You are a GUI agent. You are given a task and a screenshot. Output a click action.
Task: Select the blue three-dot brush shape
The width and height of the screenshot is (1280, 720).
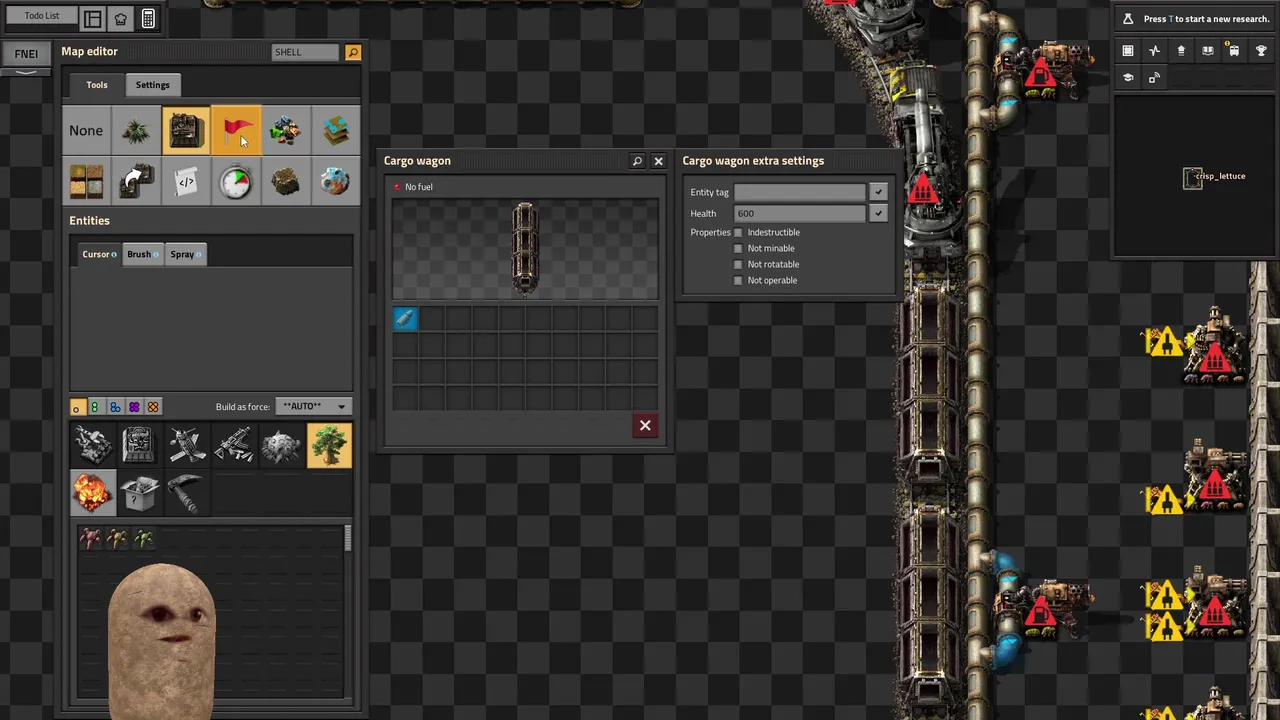(115, 407)
